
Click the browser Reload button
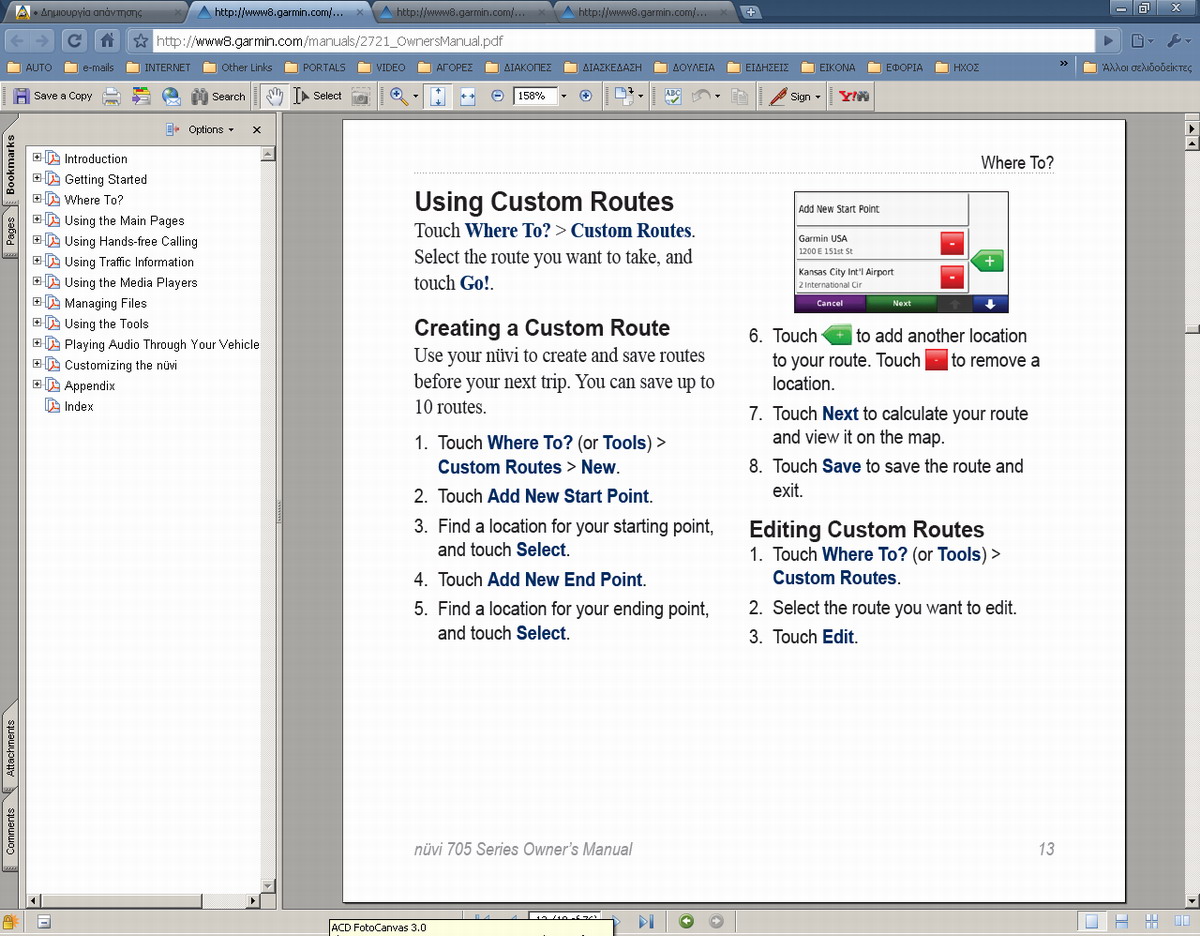click(x=73, y=41)
